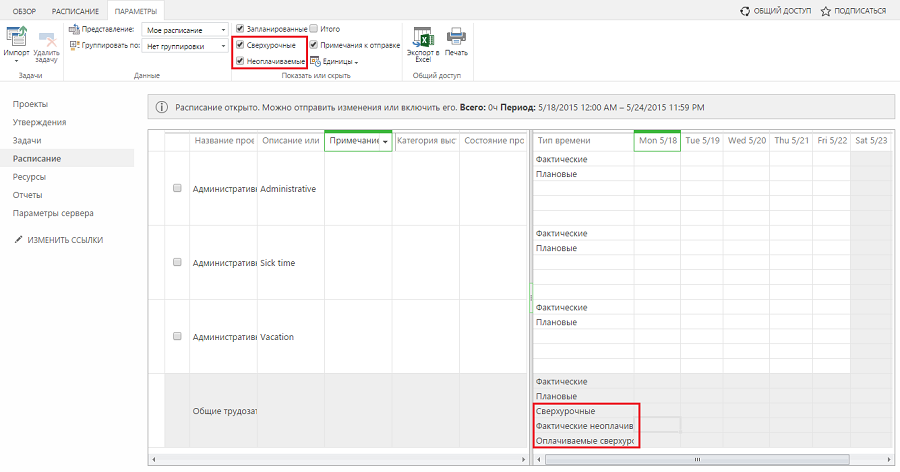Click the right grid scrollbar right arrow
The height and width of the screenshot is (472, 900).
[x=889, y=459]
